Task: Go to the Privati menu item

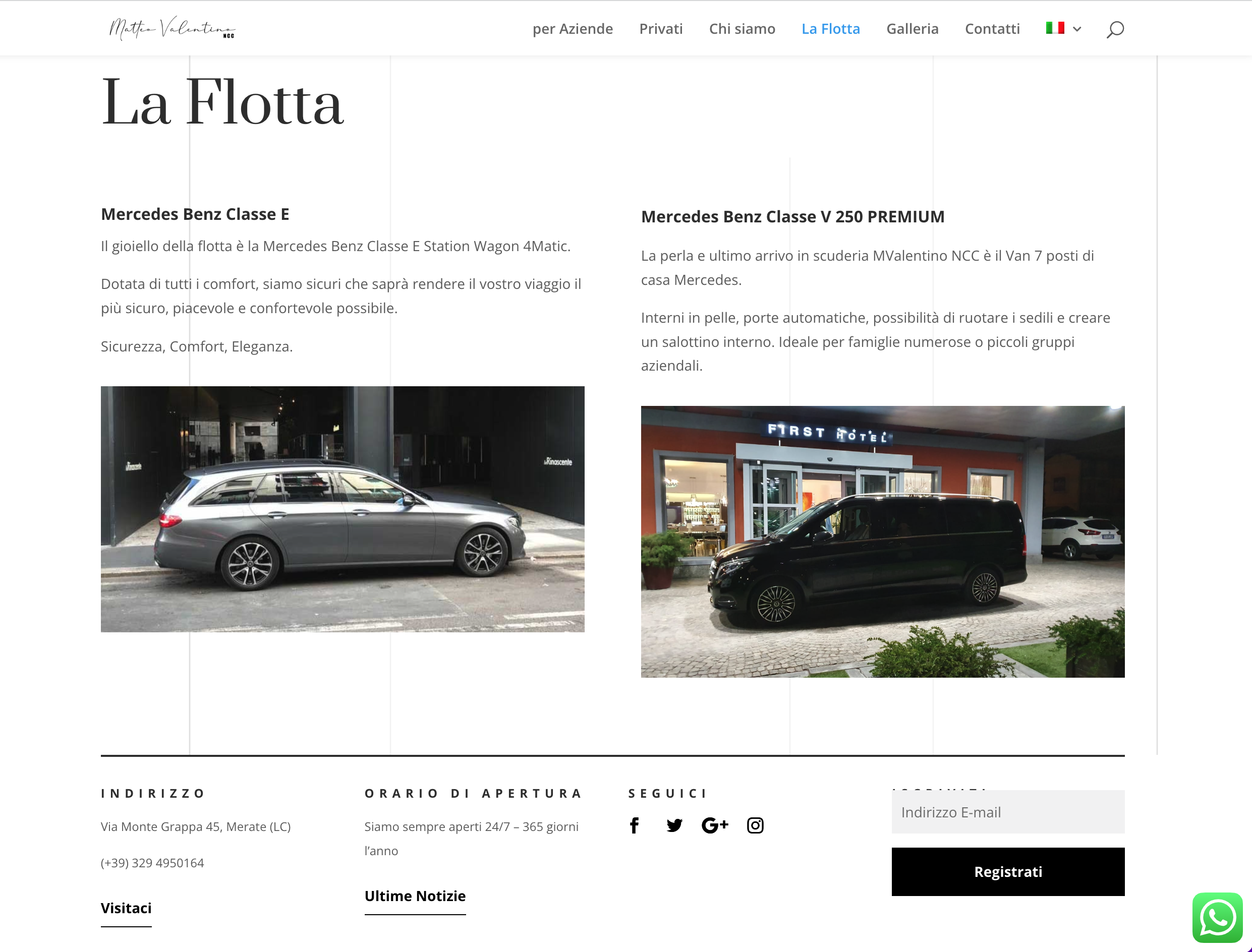Action: coord(661,29)
